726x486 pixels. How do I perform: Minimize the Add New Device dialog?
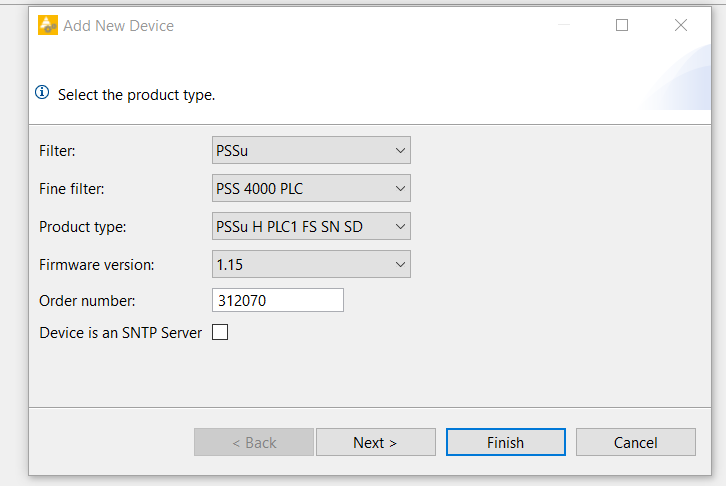563,25
